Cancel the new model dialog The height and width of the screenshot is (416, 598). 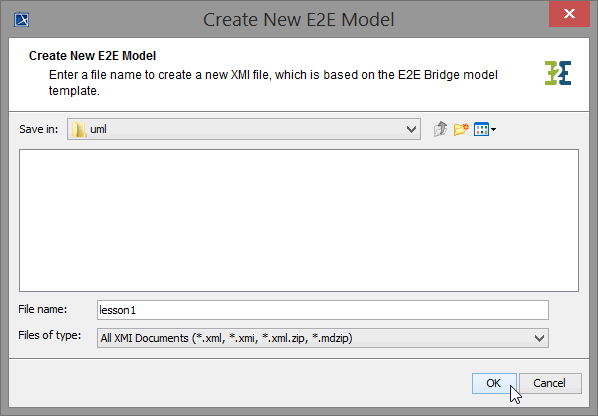pyautogui.click(x=550, y=383)
